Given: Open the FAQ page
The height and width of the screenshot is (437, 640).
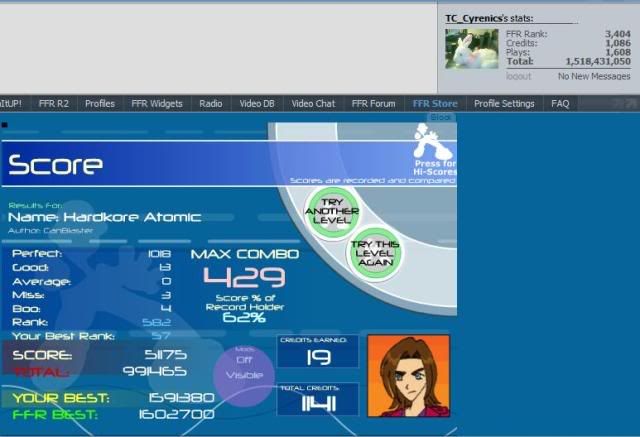Looking at the screenshot, I should pyautogui.click(x=560, y=103).
